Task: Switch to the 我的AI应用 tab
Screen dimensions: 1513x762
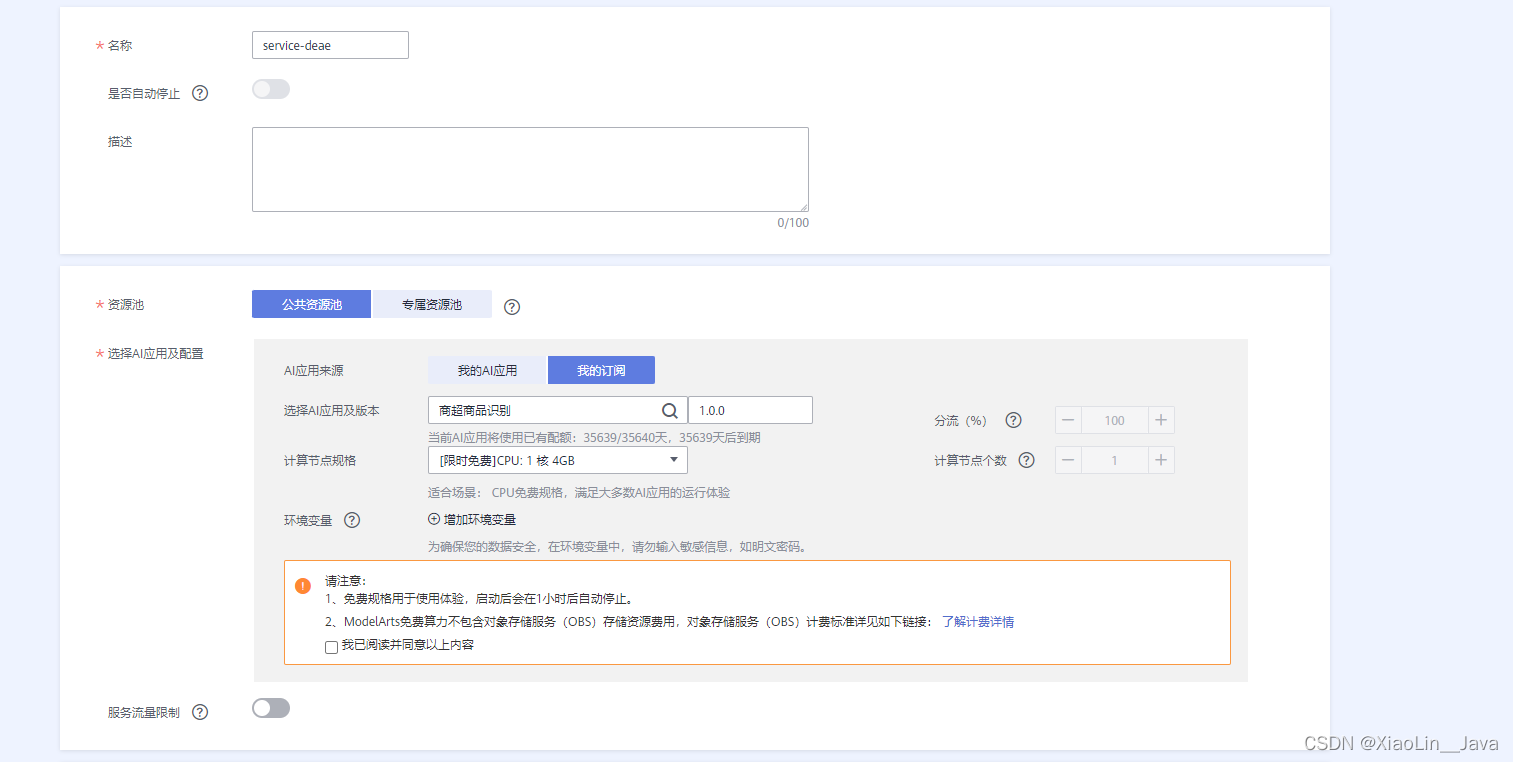Action: point(487,369)
